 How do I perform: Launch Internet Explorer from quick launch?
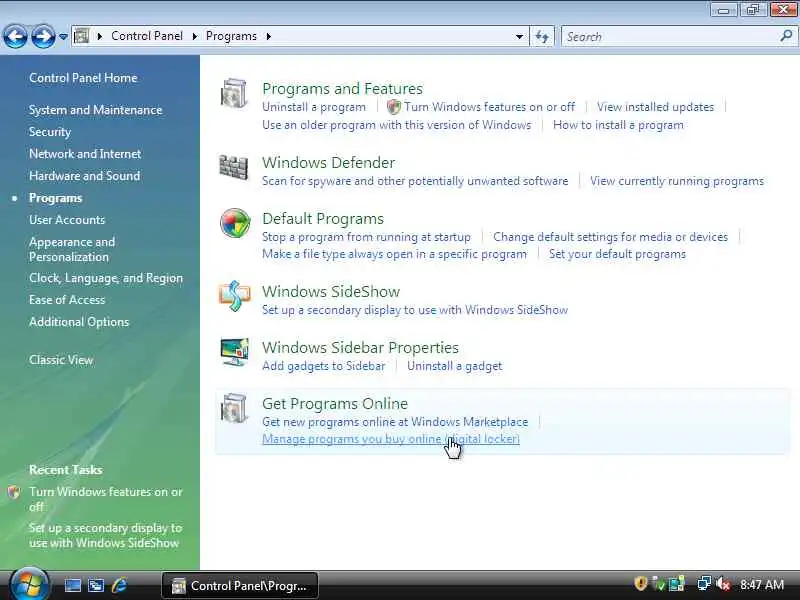119,585
